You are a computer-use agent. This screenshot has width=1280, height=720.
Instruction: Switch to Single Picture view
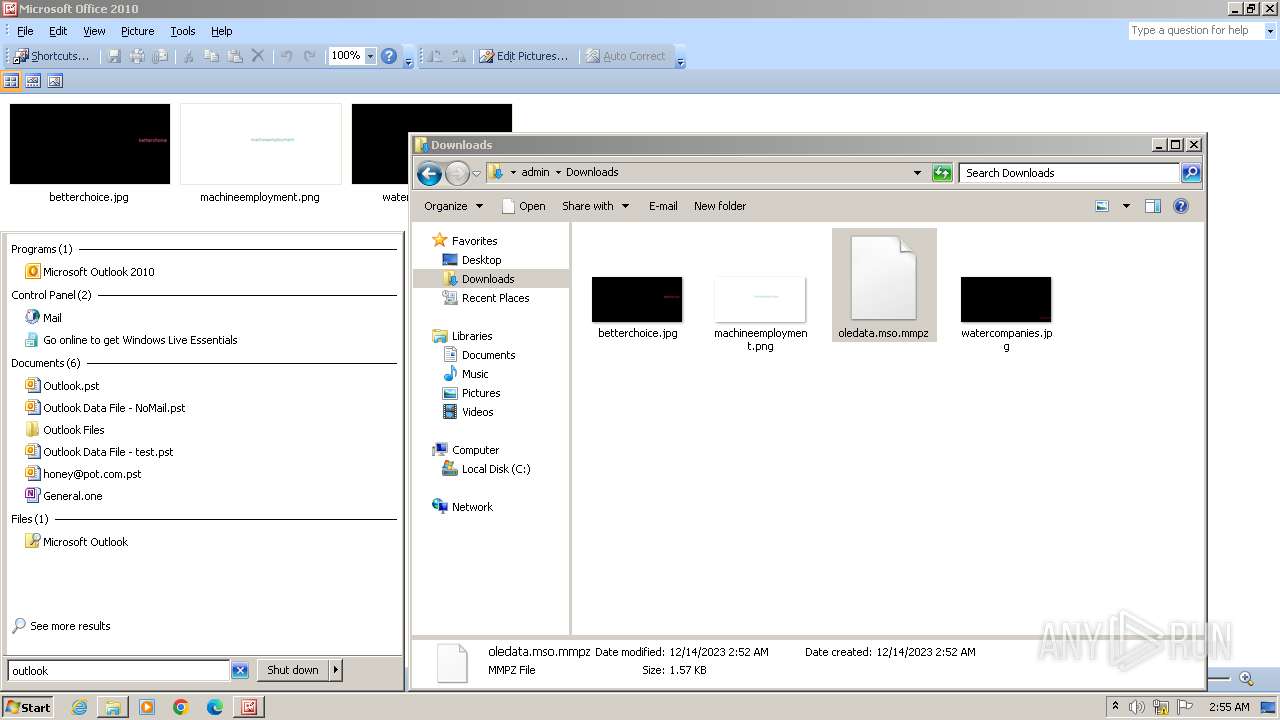coord(55,81)
